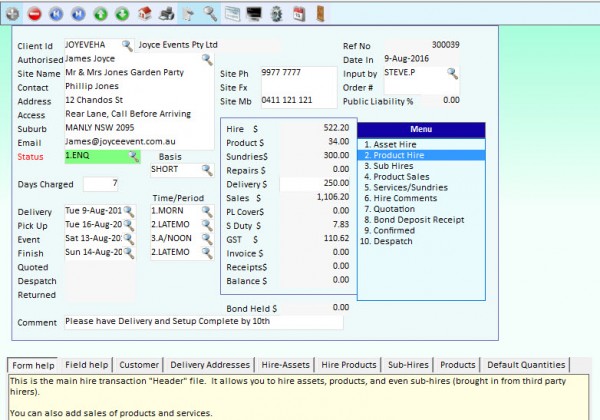This screenshot has width=600, height=420.
Task: Open settings with the gear toolbar icon
Action: [x=276, y=14]
